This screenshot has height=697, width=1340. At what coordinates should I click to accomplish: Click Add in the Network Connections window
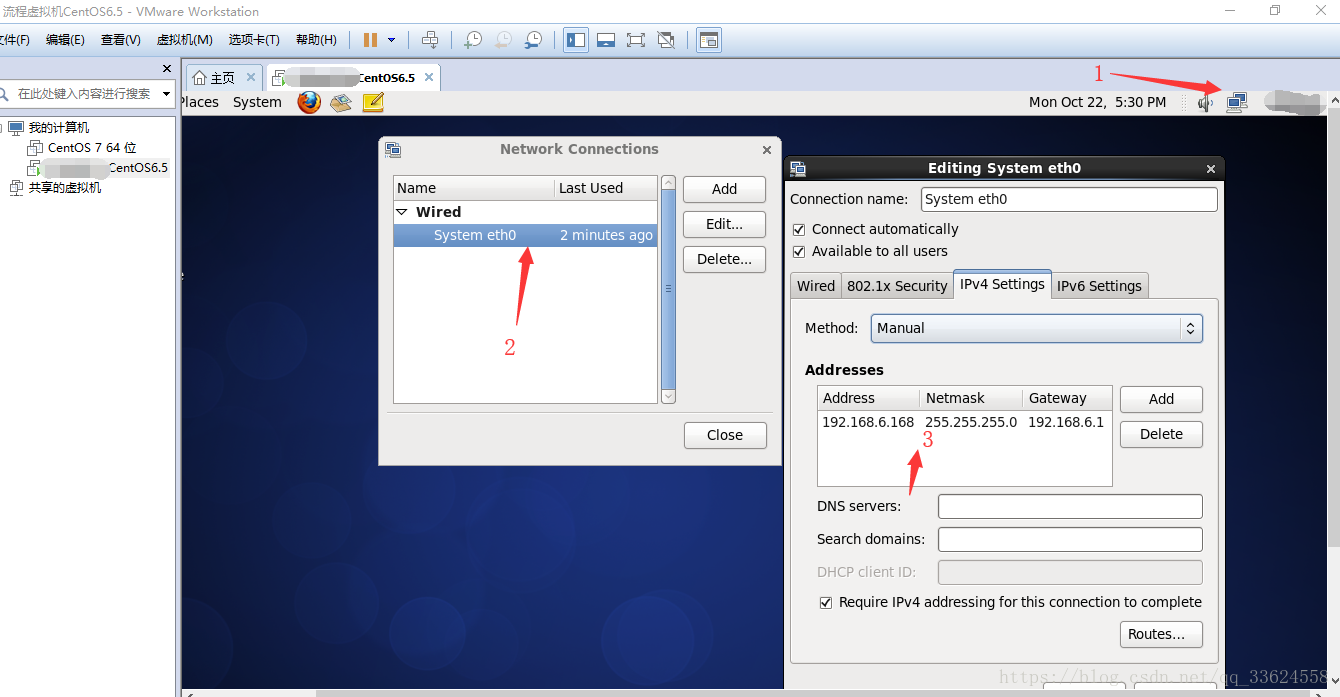[x=724, y=189]
